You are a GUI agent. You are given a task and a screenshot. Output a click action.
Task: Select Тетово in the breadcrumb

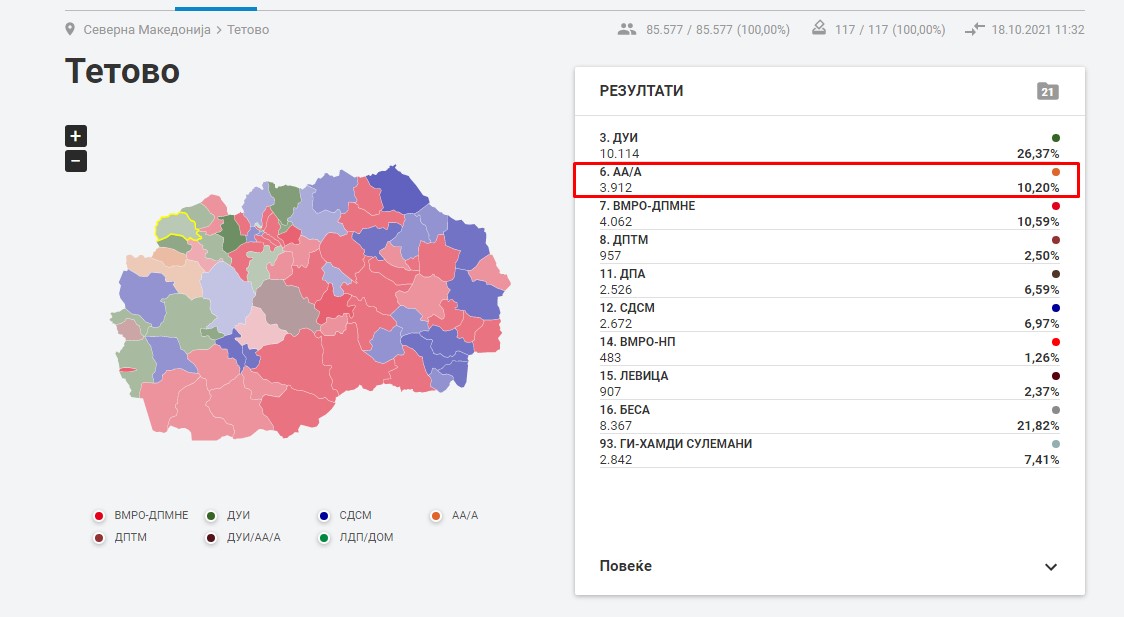(248, 30)
